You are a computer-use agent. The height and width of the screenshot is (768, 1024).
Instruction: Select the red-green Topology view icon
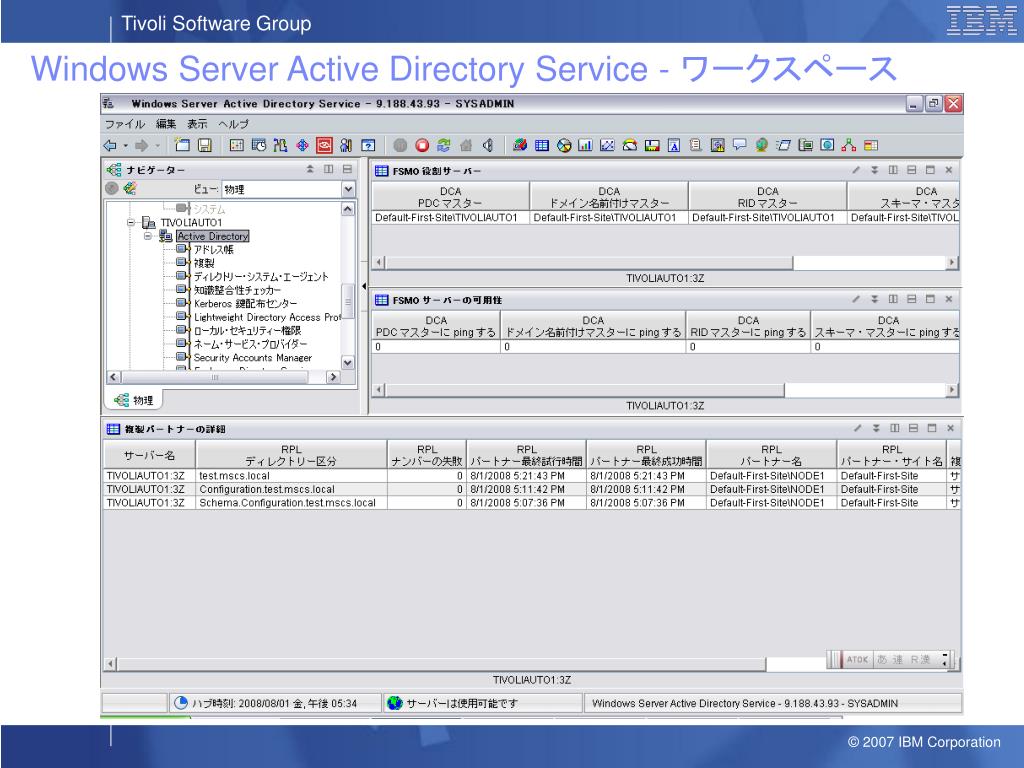pyautogui.click(x=849, y=145)
